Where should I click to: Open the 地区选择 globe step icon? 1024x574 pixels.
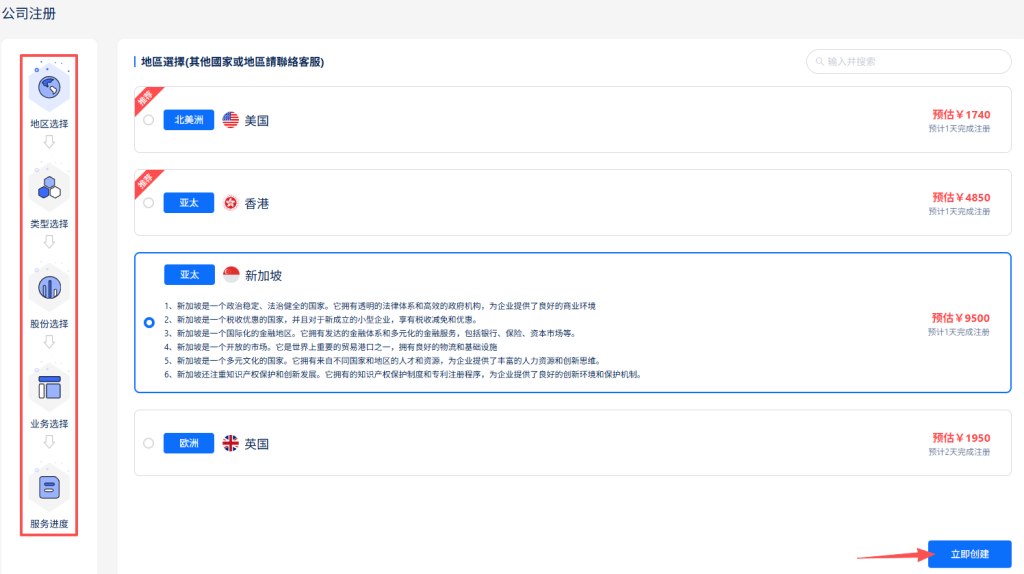click(x=49, y=87)
